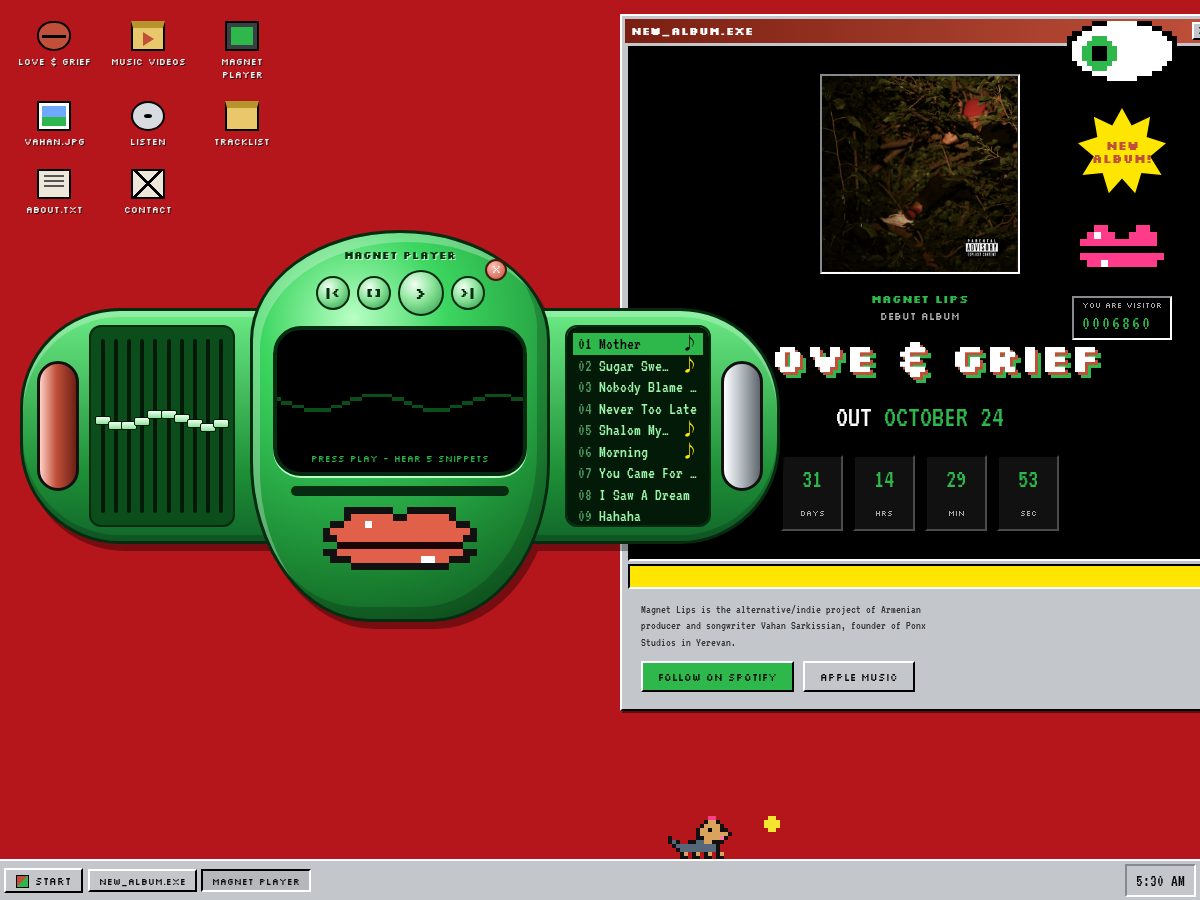This screenshot has height=900, width=1200.
Task: Click the yellow marquee bar
Action: click(x=914, y=576)
